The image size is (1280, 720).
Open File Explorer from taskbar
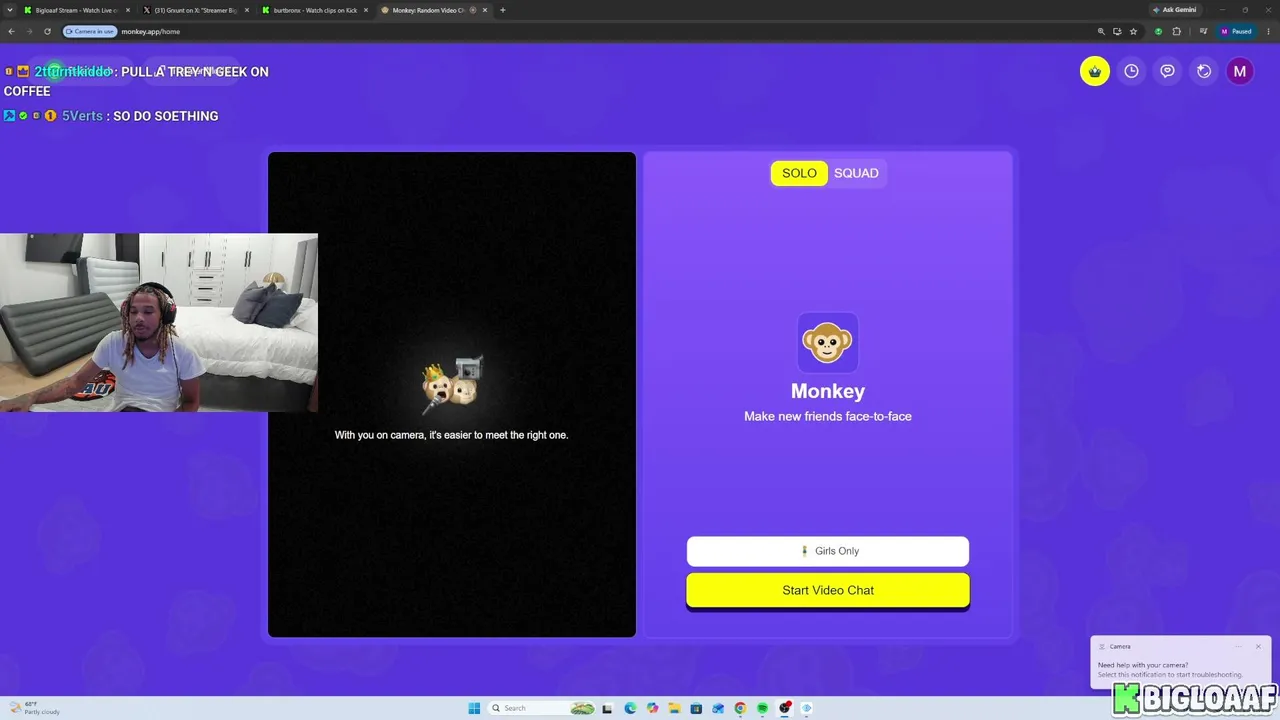674,708
